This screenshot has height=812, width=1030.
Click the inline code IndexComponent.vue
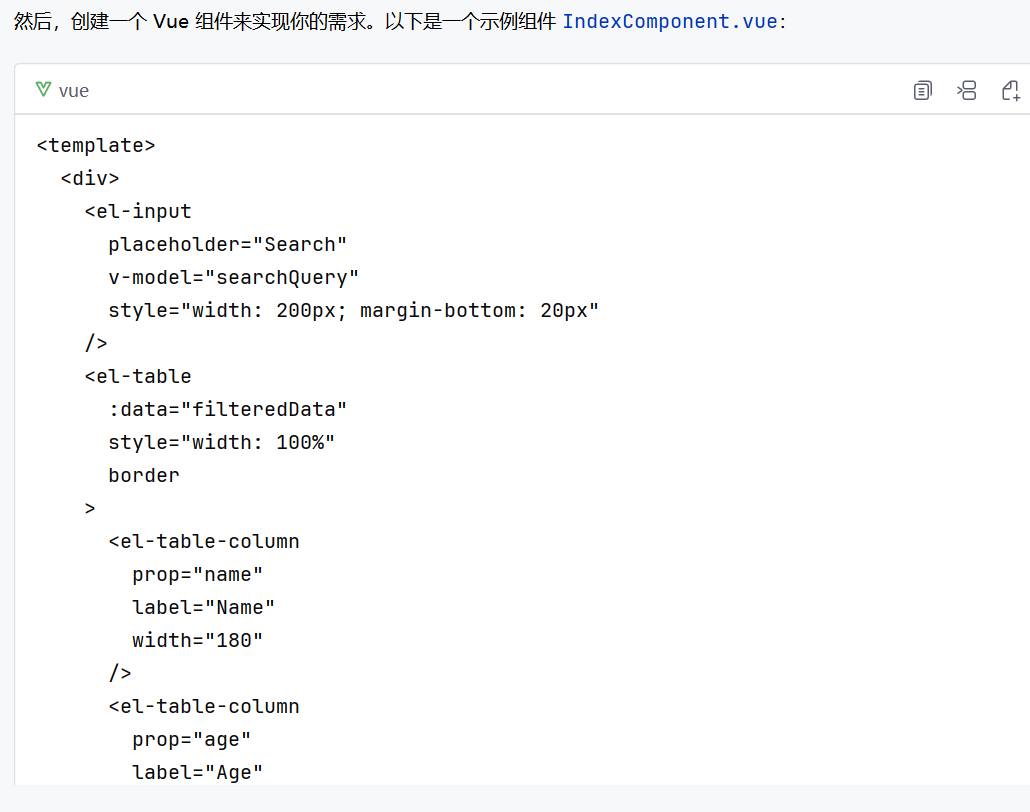tap(673, 21)
